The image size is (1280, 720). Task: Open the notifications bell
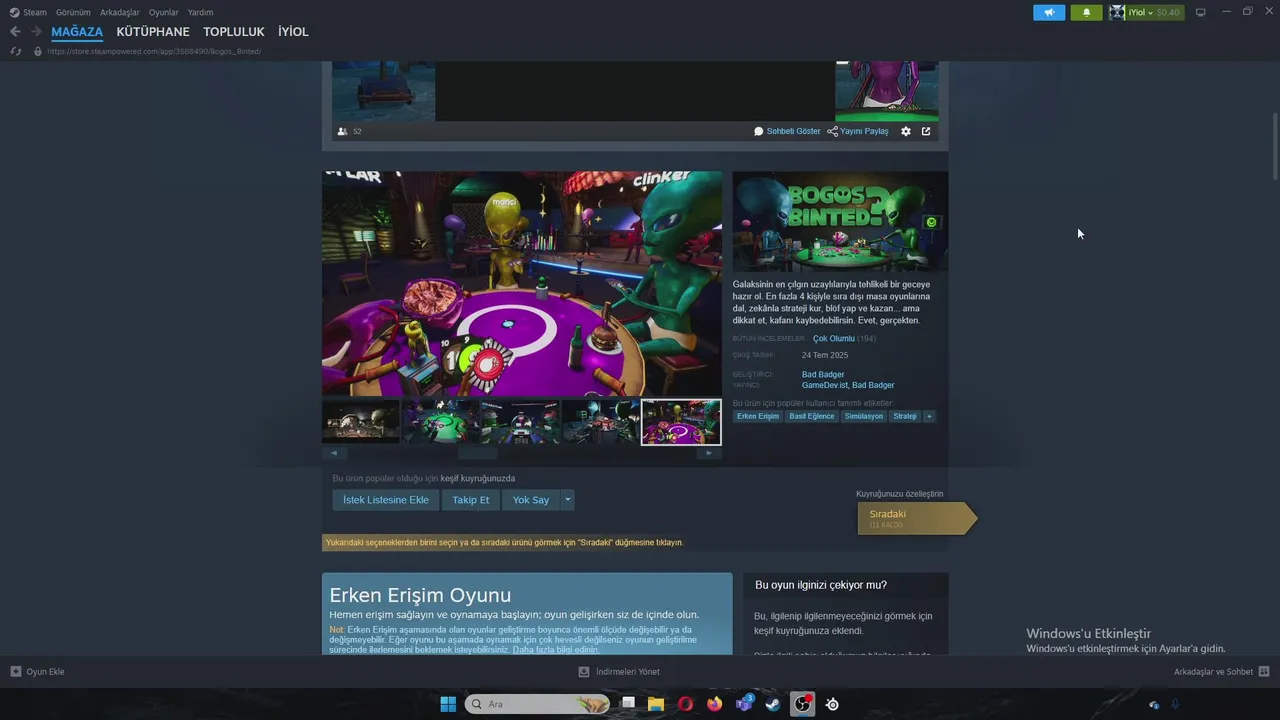click(1086, 12)
